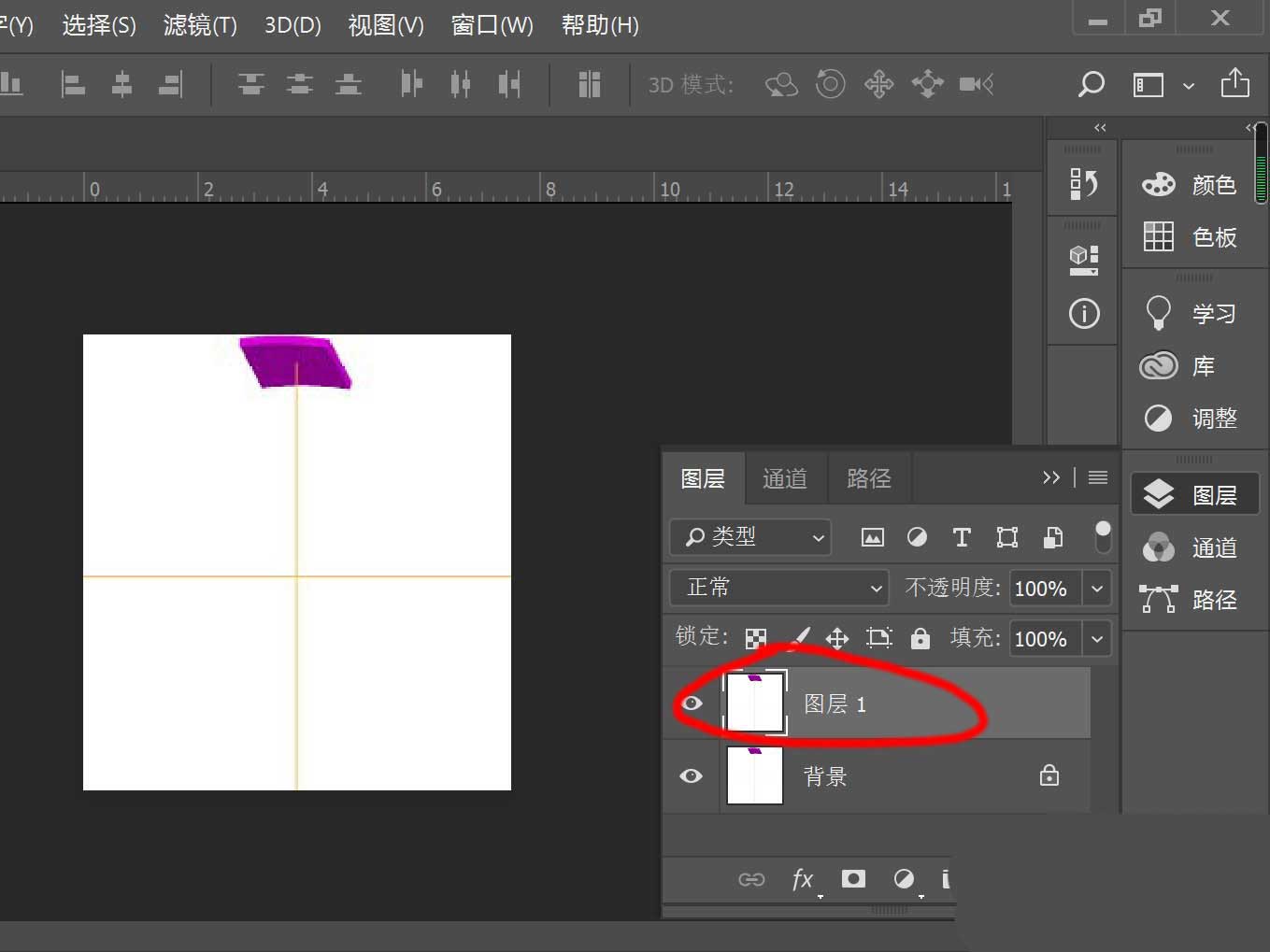Open the layers panel flyout menu
Screen dimensions: 1270x952
coord(1098,477)
